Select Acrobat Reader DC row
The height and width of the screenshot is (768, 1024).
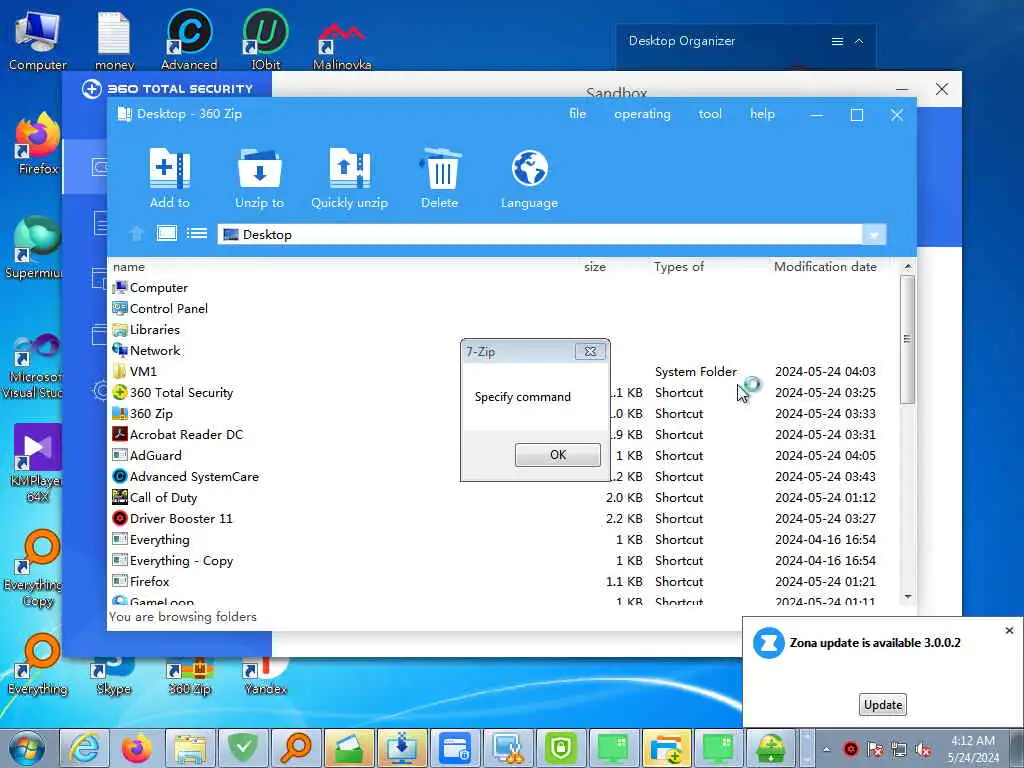click(503, 434)
